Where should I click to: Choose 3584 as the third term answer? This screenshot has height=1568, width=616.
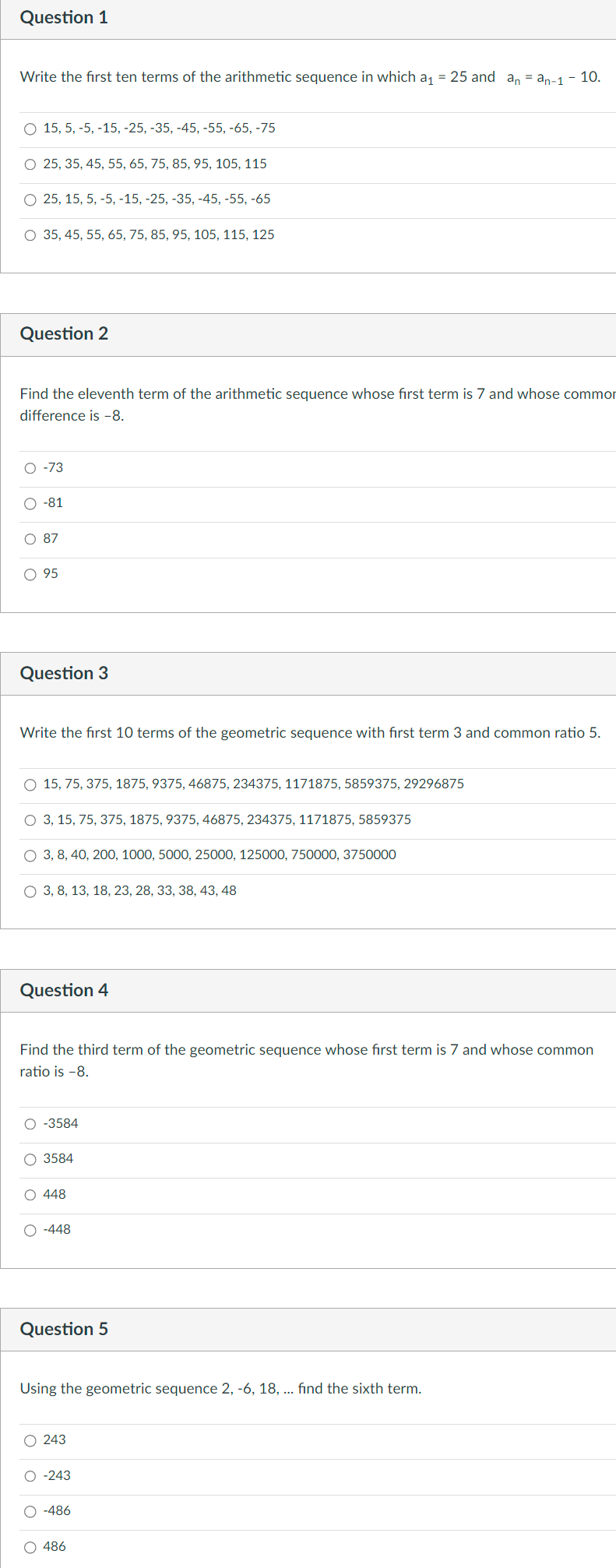point(30,1158)
